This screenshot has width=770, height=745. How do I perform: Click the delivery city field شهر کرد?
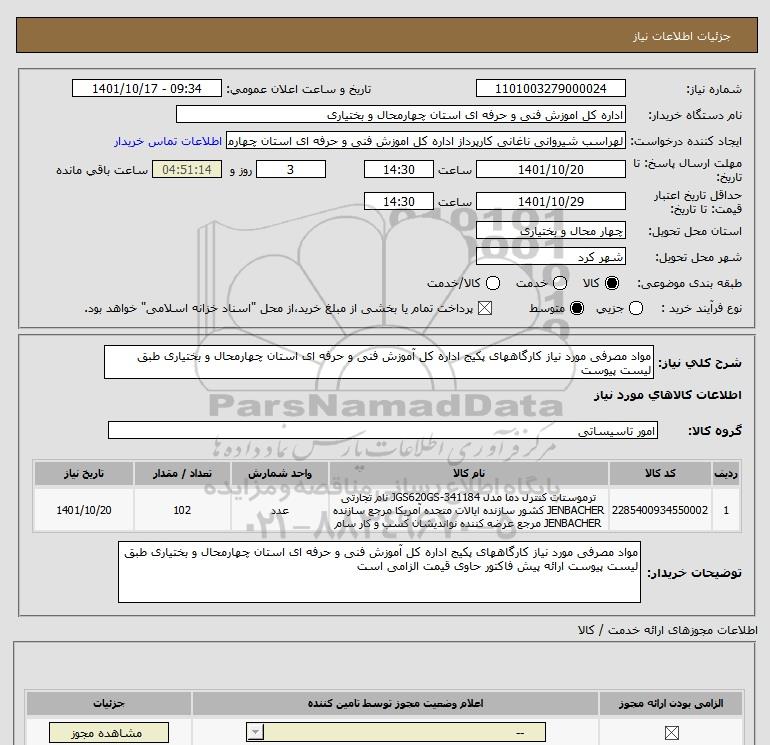click(550, 256)
